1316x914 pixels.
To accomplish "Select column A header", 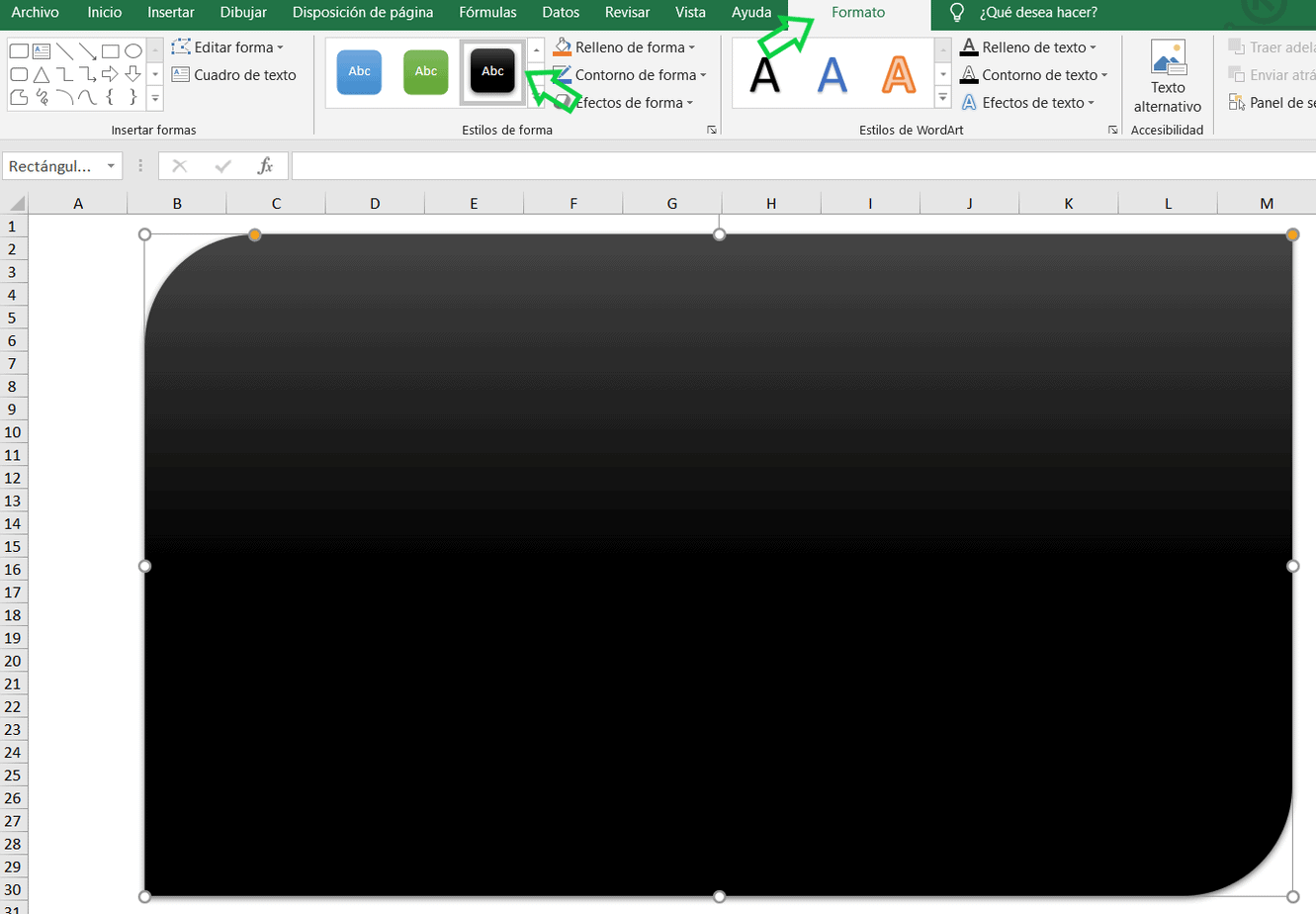I will (x=78, y=204).
